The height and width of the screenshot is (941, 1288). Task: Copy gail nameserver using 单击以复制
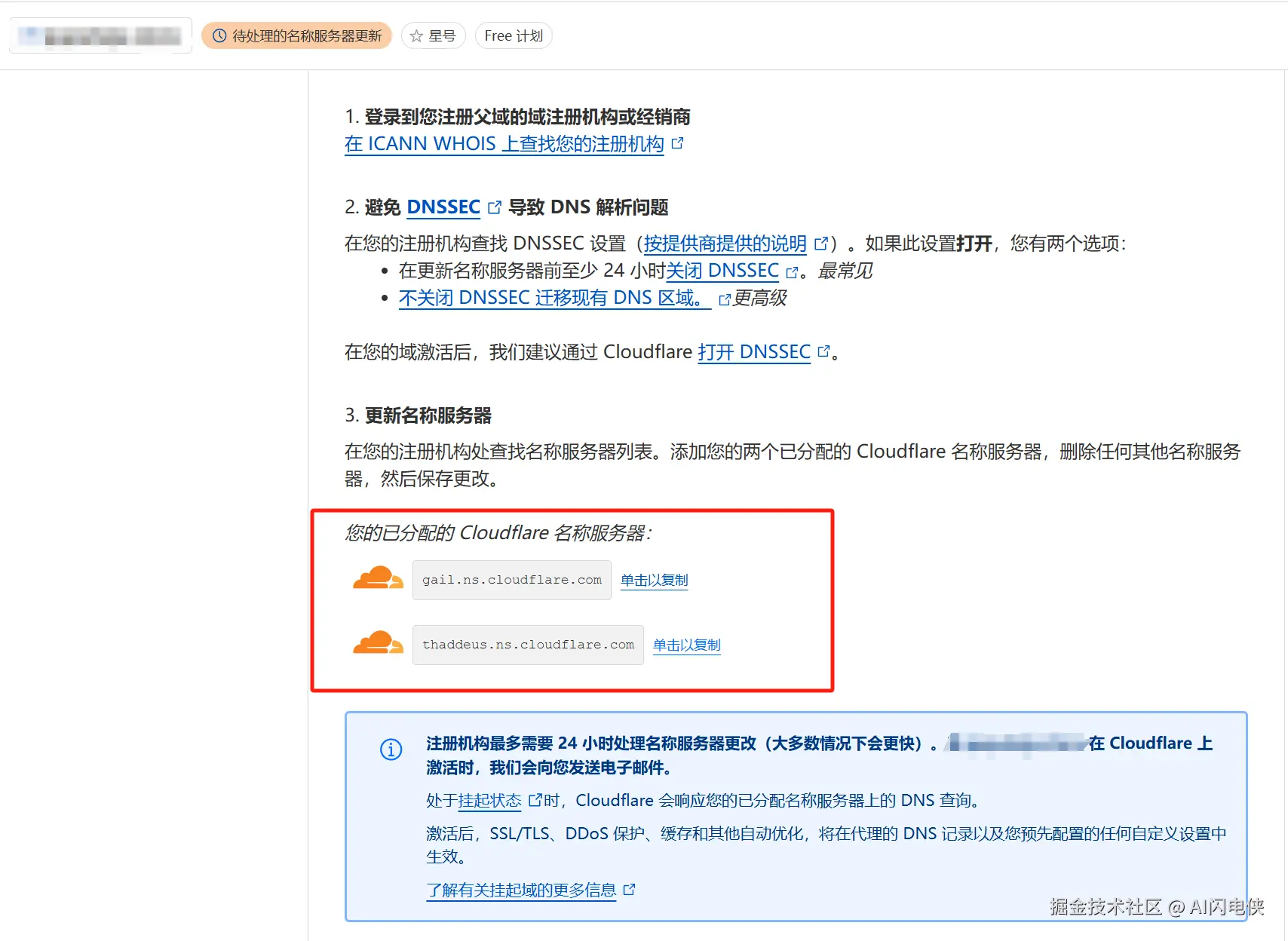click(653, 580)
